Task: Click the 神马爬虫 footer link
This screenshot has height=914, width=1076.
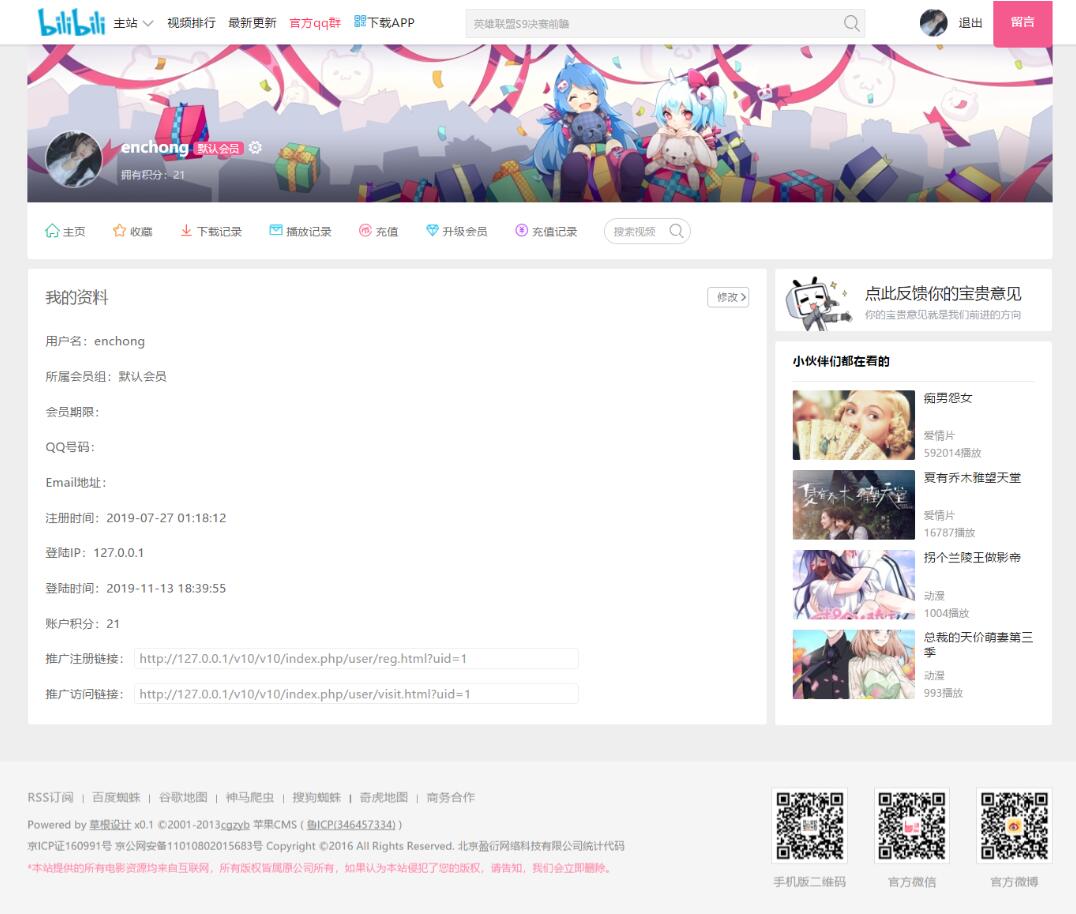Action: pos(250,797)
